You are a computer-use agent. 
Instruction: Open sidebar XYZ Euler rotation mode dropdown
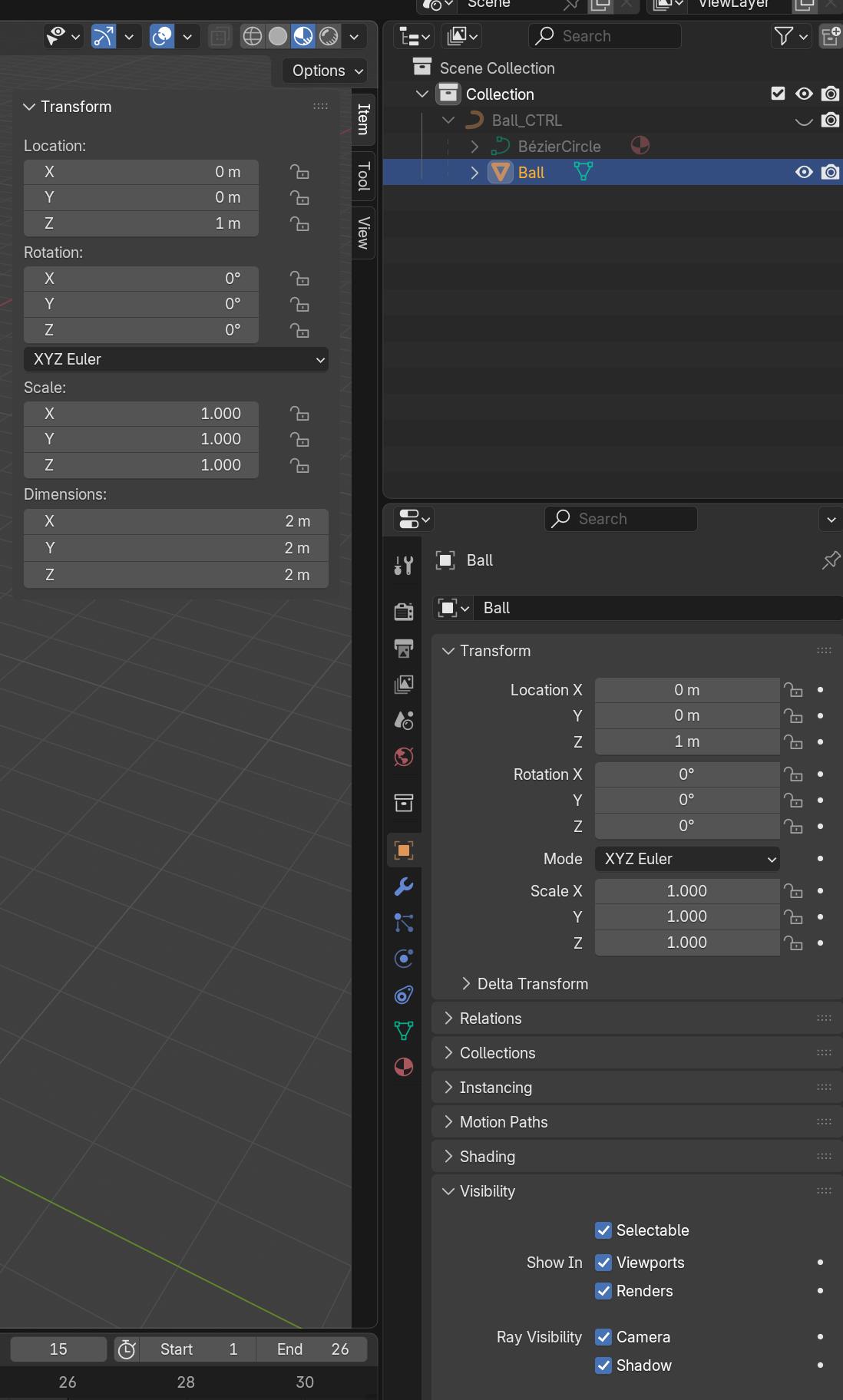pos(176,359)
